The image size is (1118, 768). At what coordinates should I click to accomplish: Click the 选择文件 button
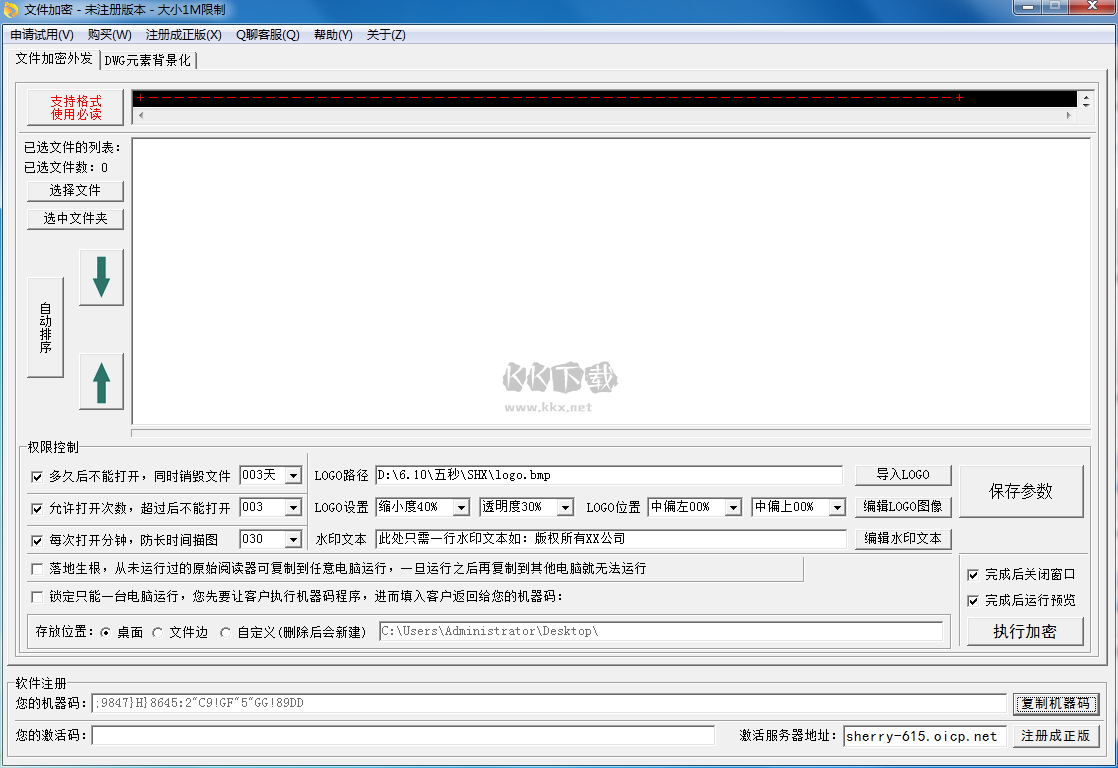(x=75, y=190)
